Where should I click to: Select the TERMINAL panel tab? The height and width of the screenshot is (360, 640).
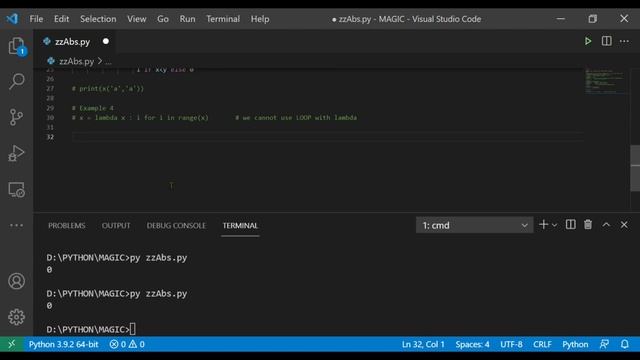click(x=240, y=225)
